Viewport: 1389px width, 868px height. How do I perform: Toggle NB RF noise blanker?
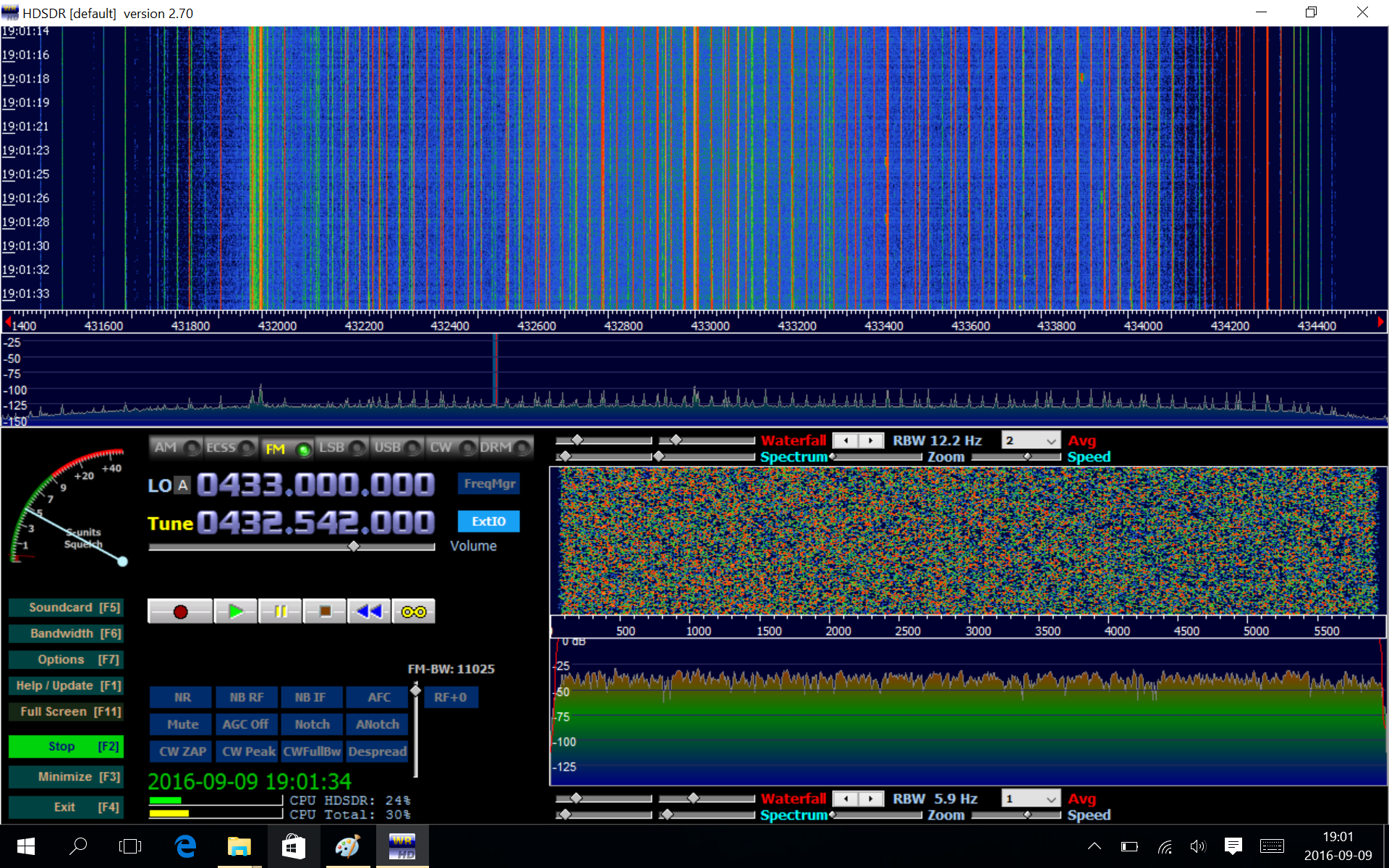point(247,697)
